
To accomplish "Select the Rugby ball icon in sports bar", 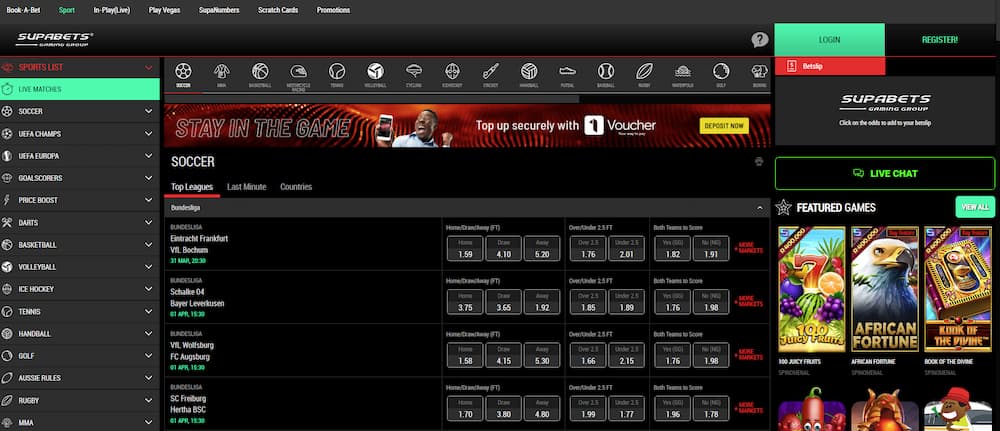I will [644, 70].
